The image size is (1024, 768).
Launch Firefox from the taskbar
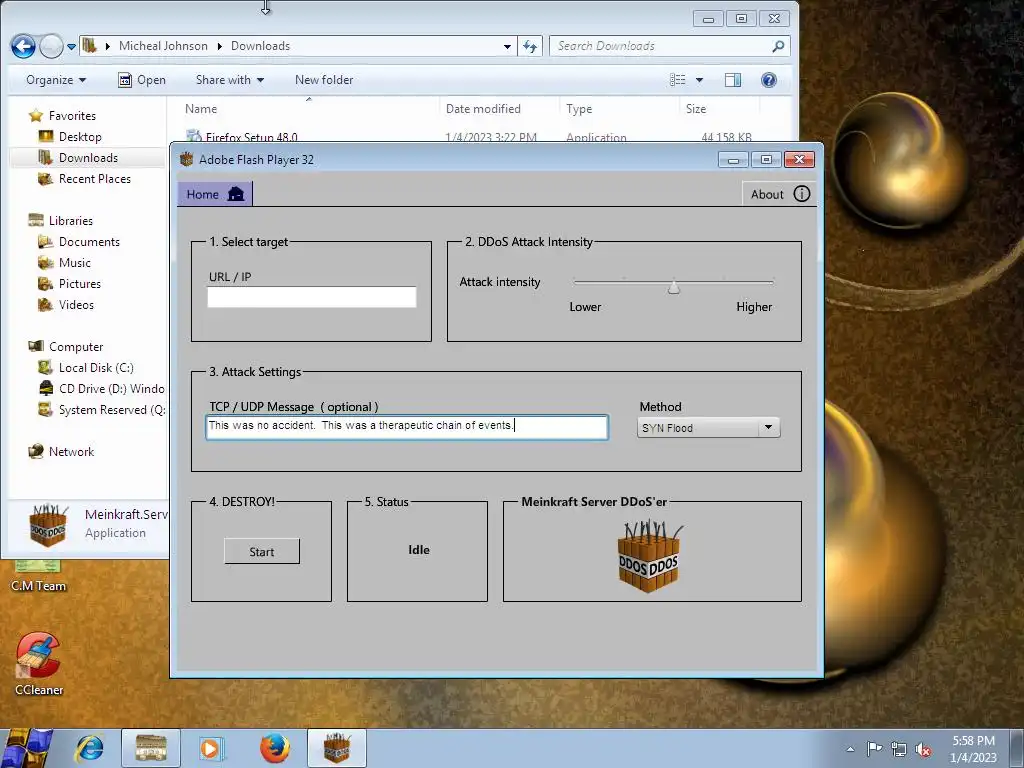275,748
